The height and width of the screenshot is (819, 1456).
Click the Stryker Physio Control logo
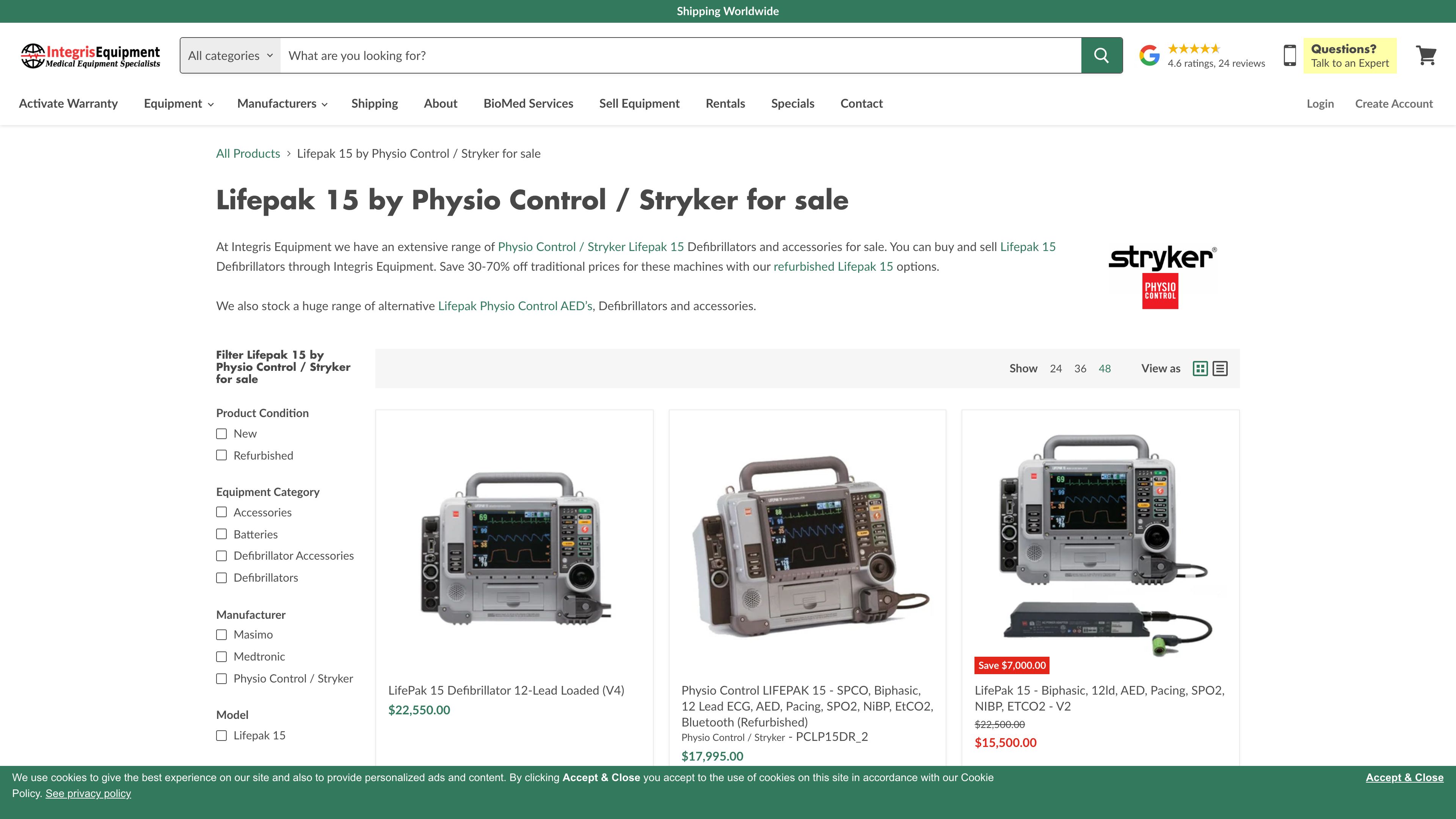point(1162,277)
